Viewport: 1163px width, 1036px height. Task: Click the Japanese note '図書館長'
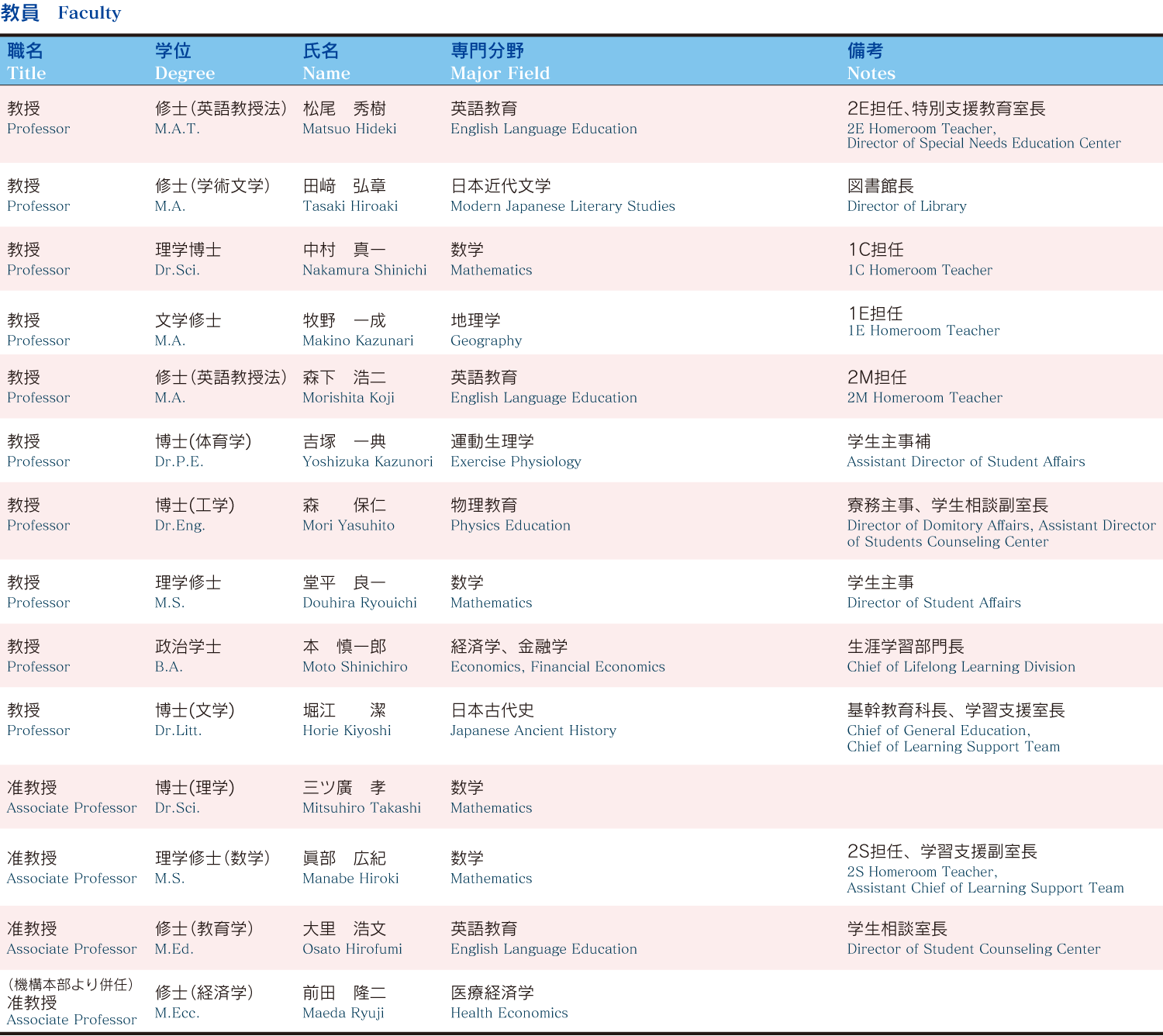click(881, 186)
